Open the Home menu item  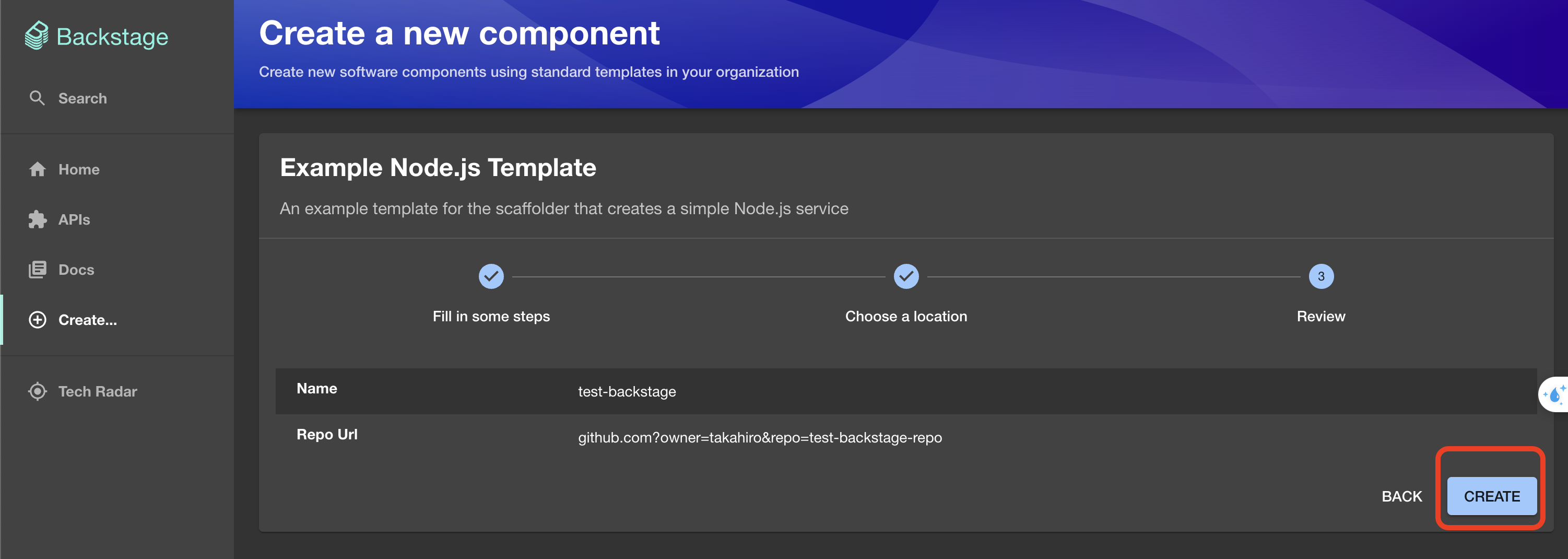[x=78, y=169]
